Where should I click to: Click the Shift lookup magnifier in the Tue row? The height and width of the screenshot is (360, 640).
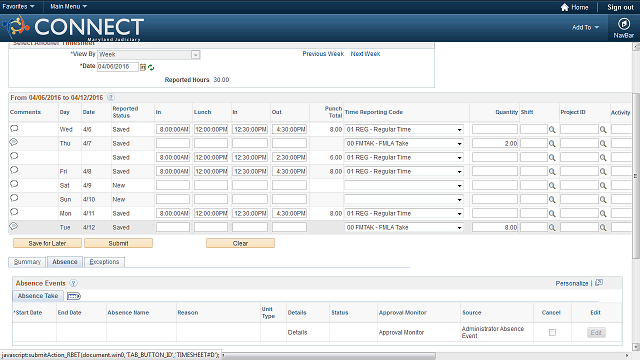(552, 228)
